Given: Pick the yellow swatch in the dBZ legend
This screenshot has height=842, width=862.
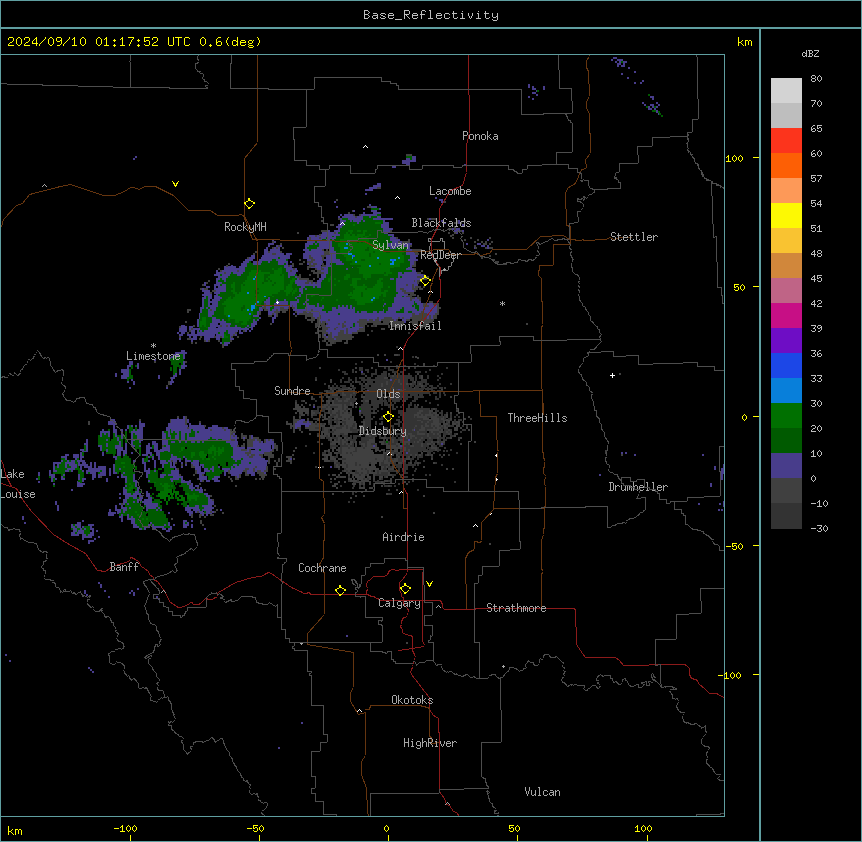Looking at the screenshot, I should pos(786,215).
